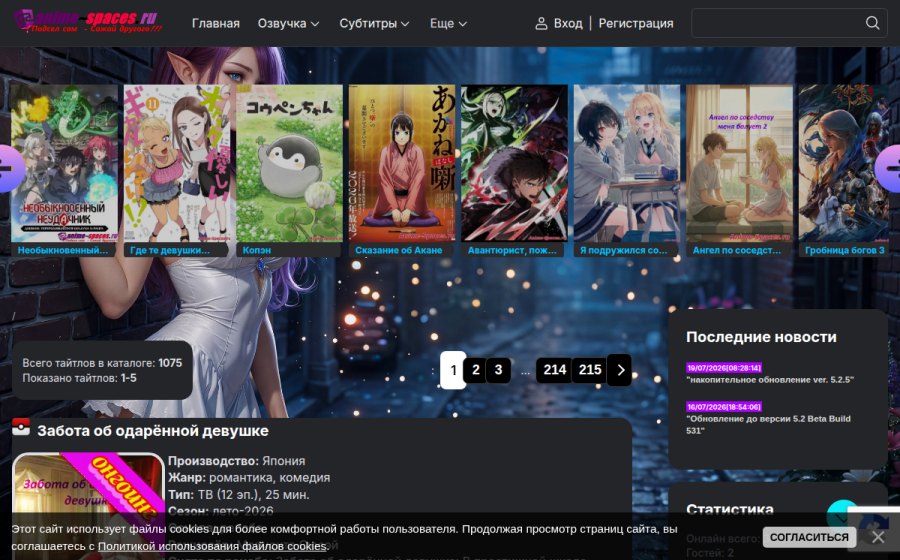
Task: Open news Обновление до версии 5.2 Beta
Action: (769, 425)
